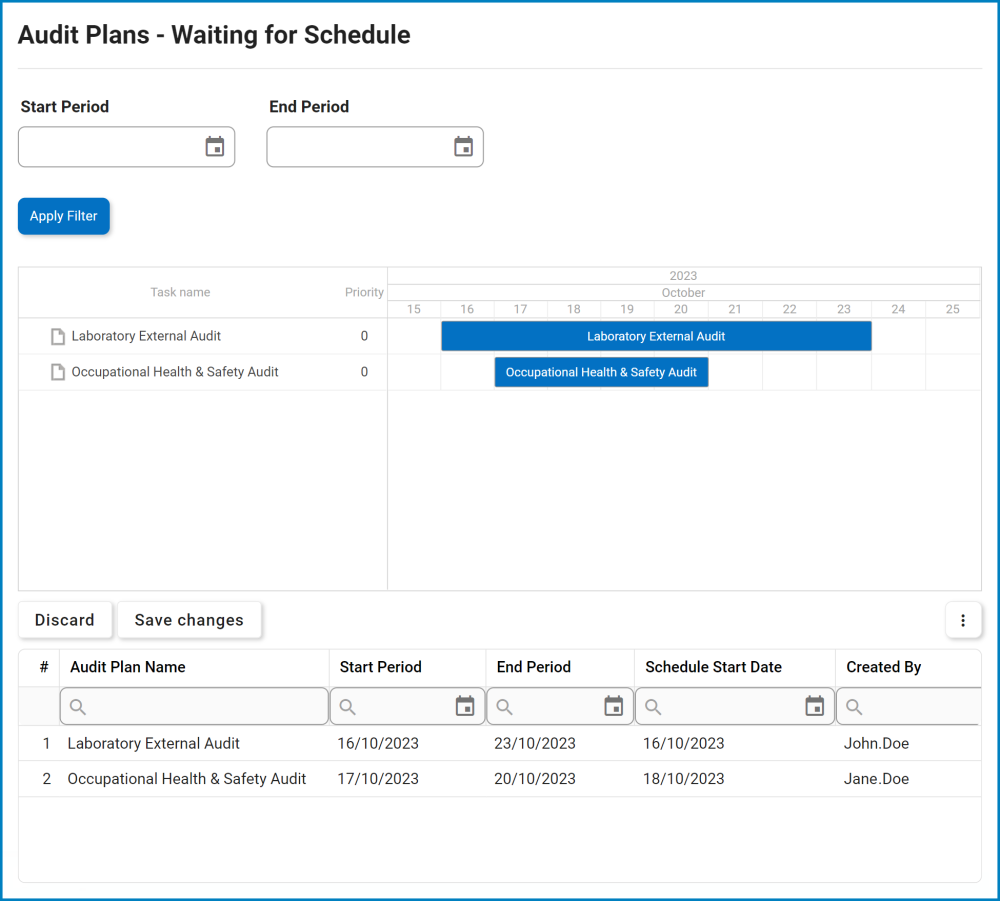Select the Occupational Health & Safety Audit bar
Viewport: 1000px width, 901px height.
(601, 371)
